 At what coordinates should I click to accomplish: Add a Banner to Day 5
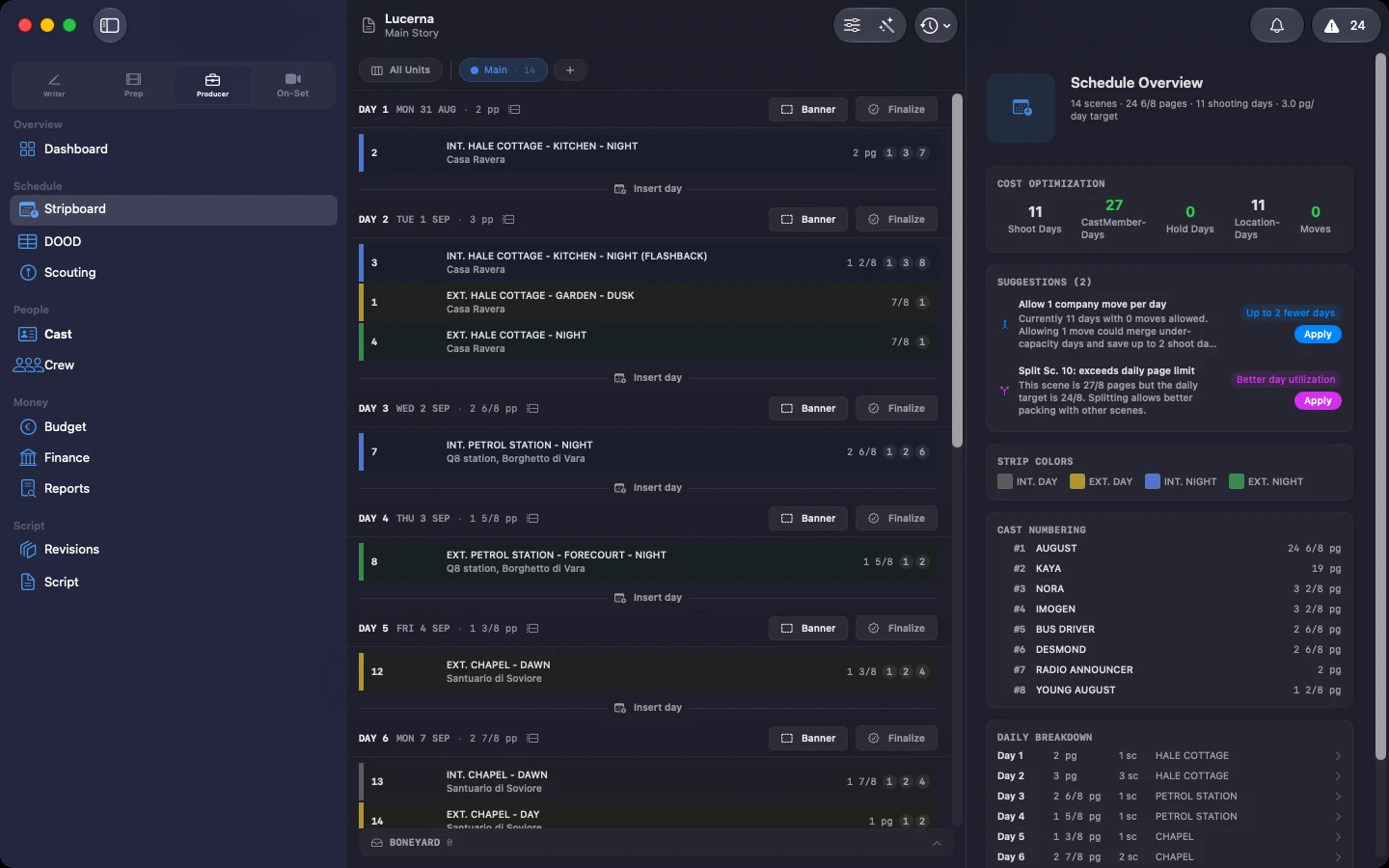point(808,629)
